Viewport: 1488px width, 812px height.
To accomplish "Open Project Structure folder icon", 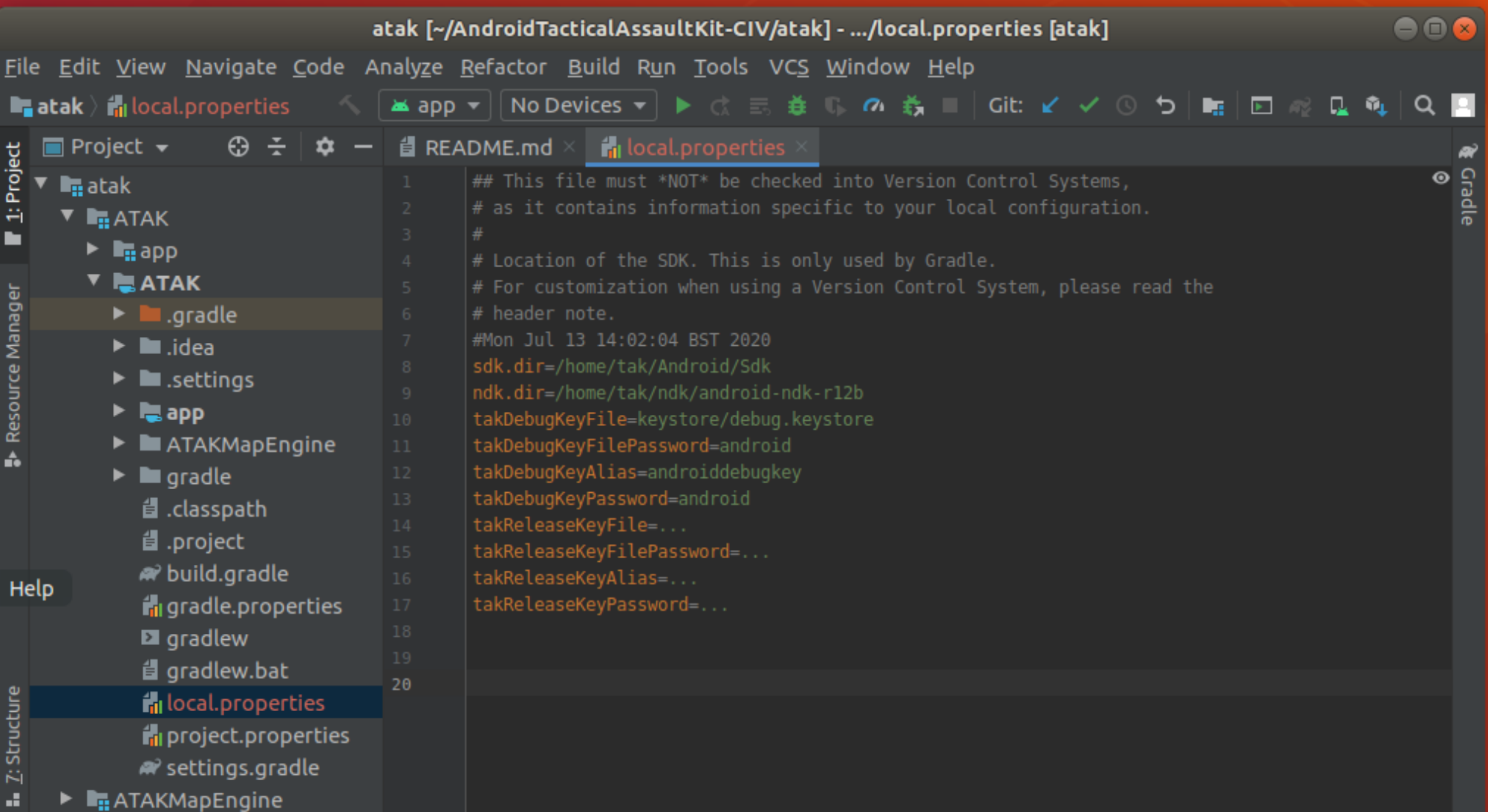I will coord(1213,106).
